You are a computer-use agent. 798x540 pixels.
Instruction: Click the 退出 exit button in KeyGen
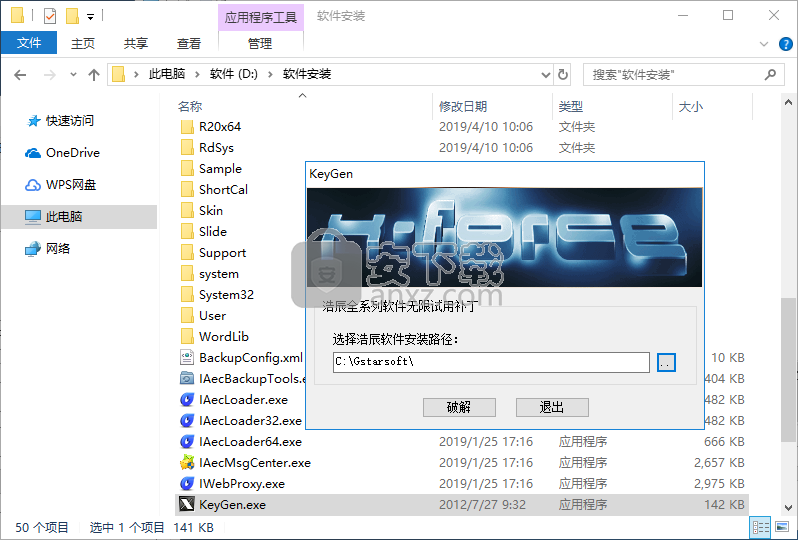[552, 407]
